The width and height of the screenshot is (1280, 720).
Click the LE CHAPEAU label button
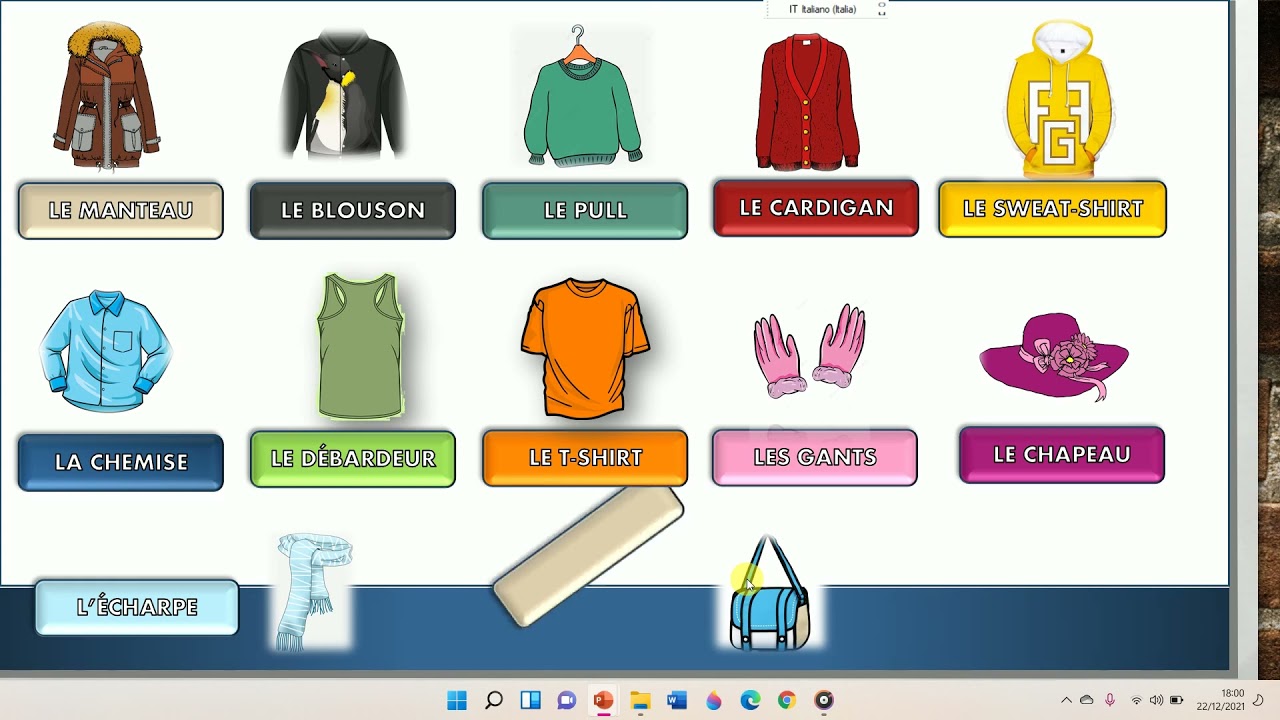tap(1061, 455)
